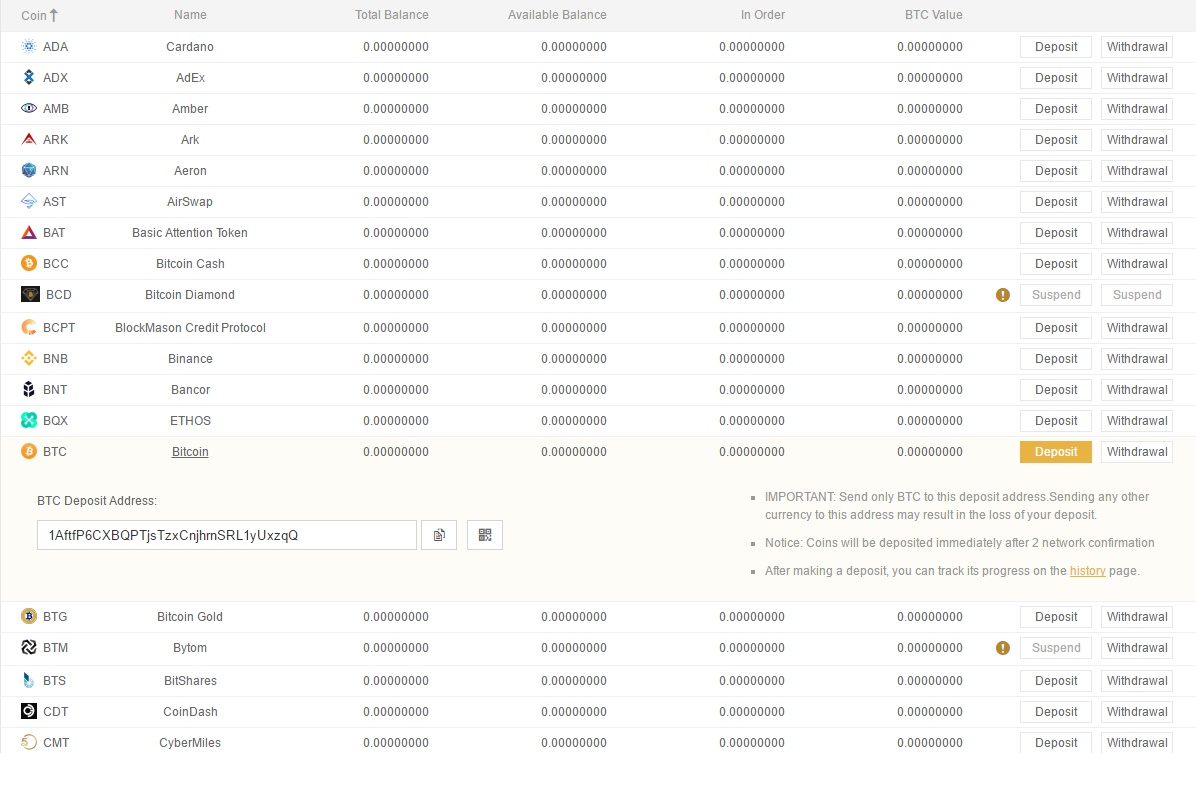Click Withdrawal for Amber AMB
The image size is (1196, 805).
click(x=1137, y=108)
